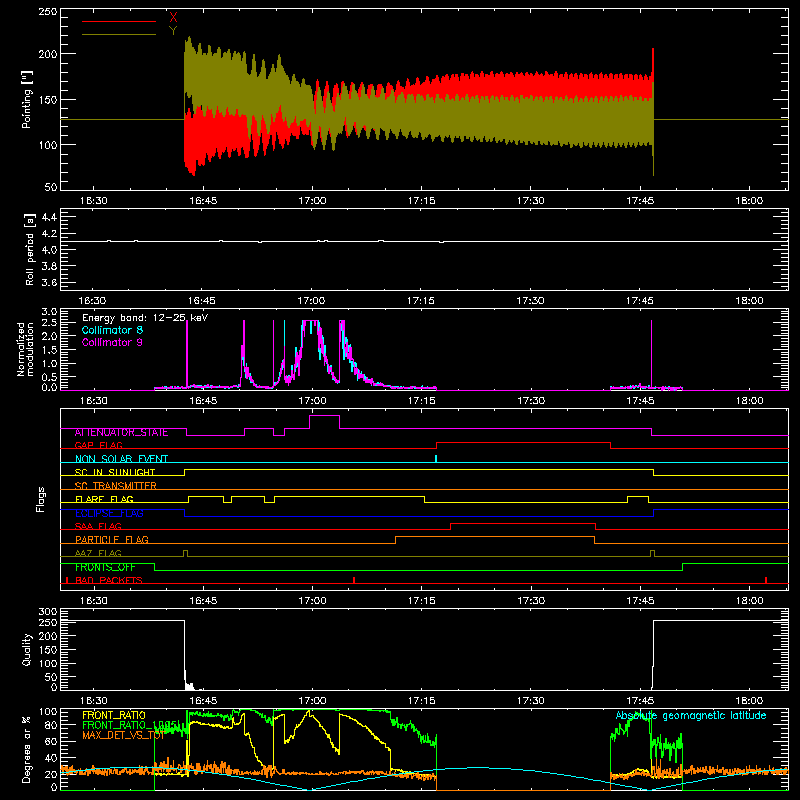Screen dimensions: 800x800
Task: Select the PARTICLE_FLAG label
Action: point(112,540)
